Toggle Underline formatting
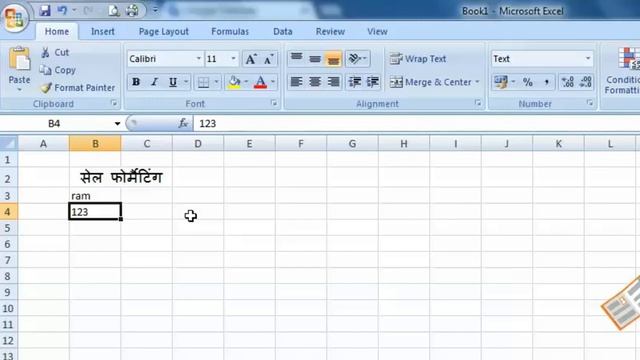The image size is (640, 360). pos(173,82)
